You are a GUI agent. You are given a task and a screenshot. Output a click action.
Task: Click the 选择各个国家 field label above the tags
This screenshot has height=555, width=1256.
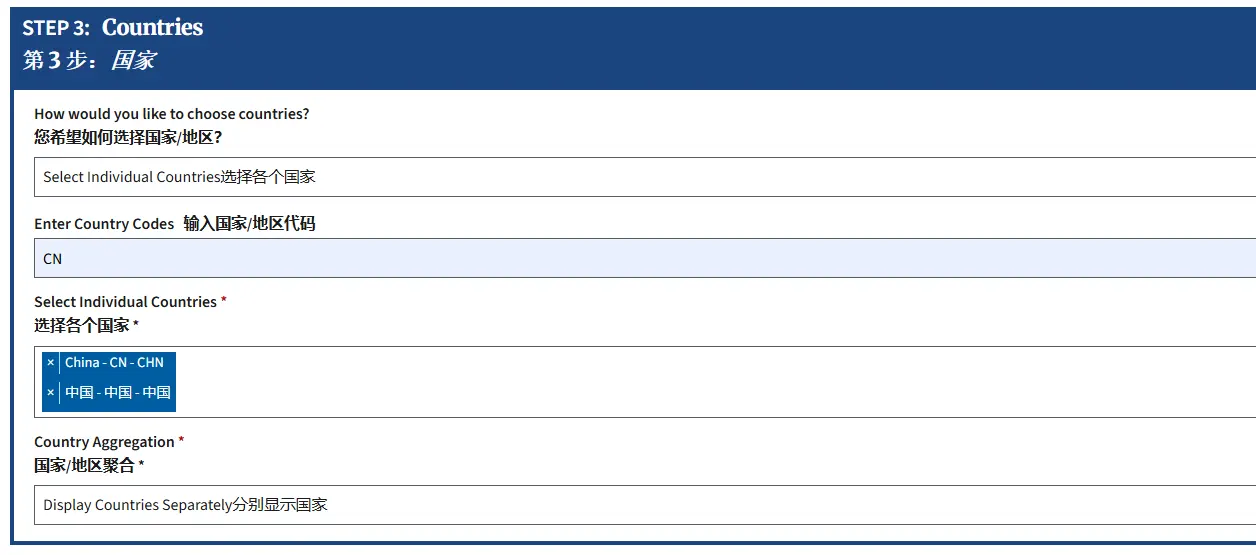82,325
